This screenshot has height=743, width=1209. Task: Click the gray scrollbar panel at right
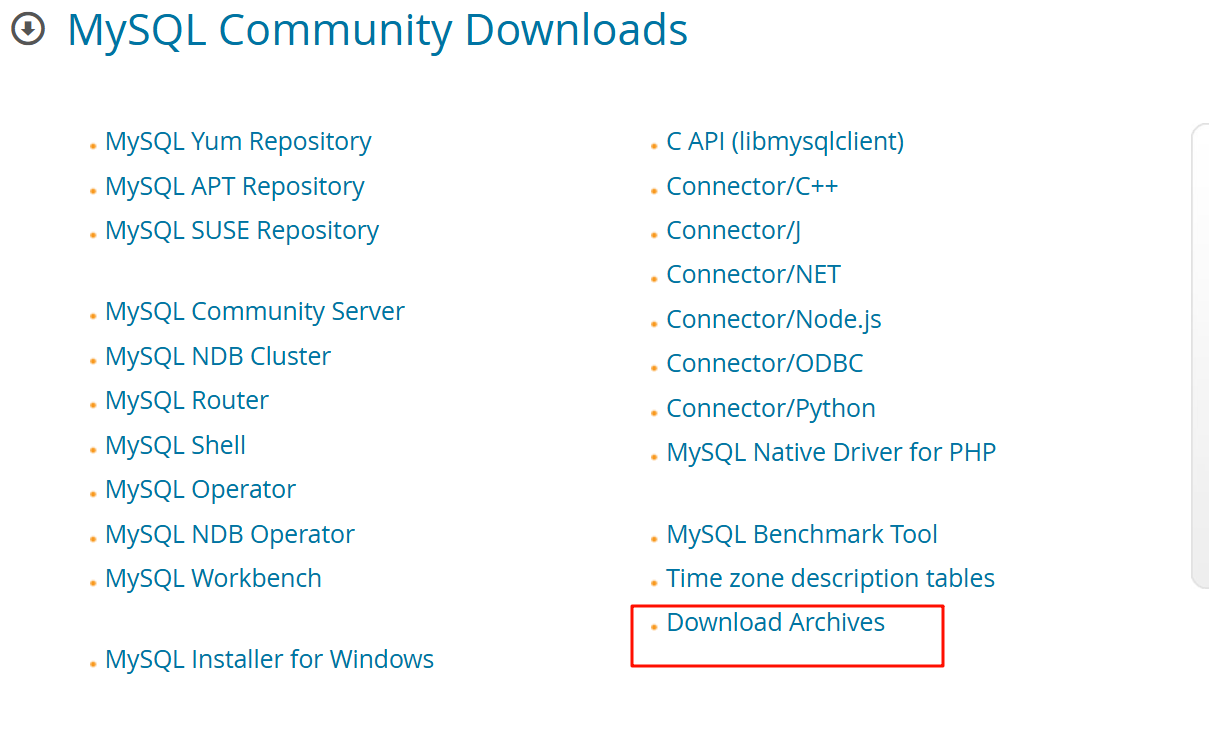1200,356
